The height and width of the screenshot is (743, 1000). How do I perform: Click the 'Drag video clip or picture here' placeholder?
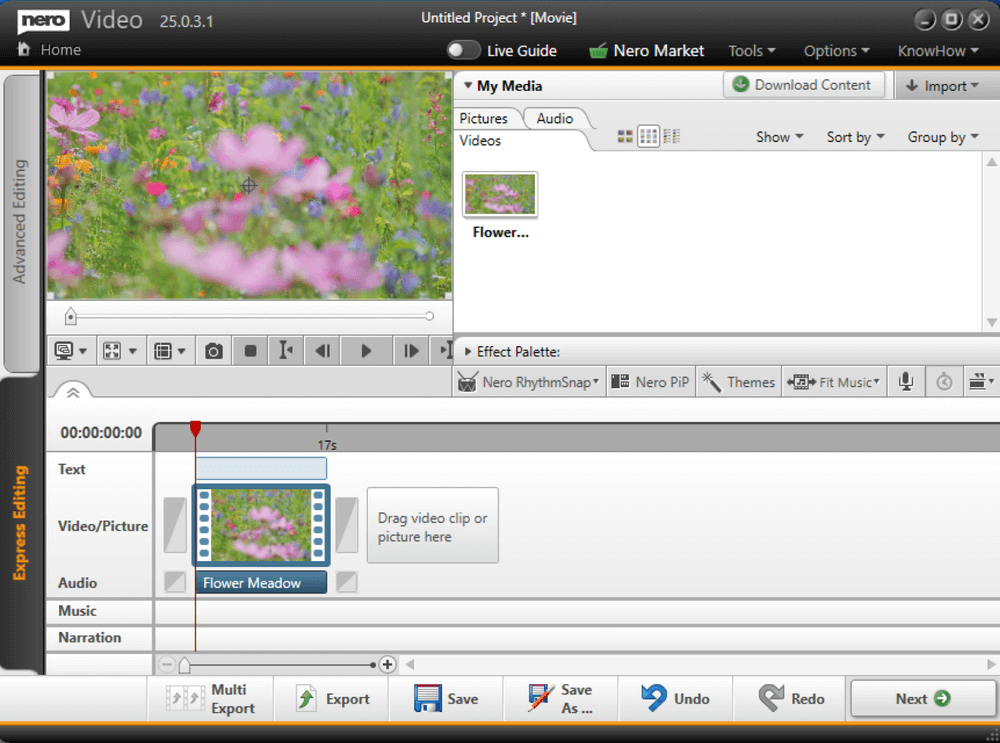pos(432,526)
